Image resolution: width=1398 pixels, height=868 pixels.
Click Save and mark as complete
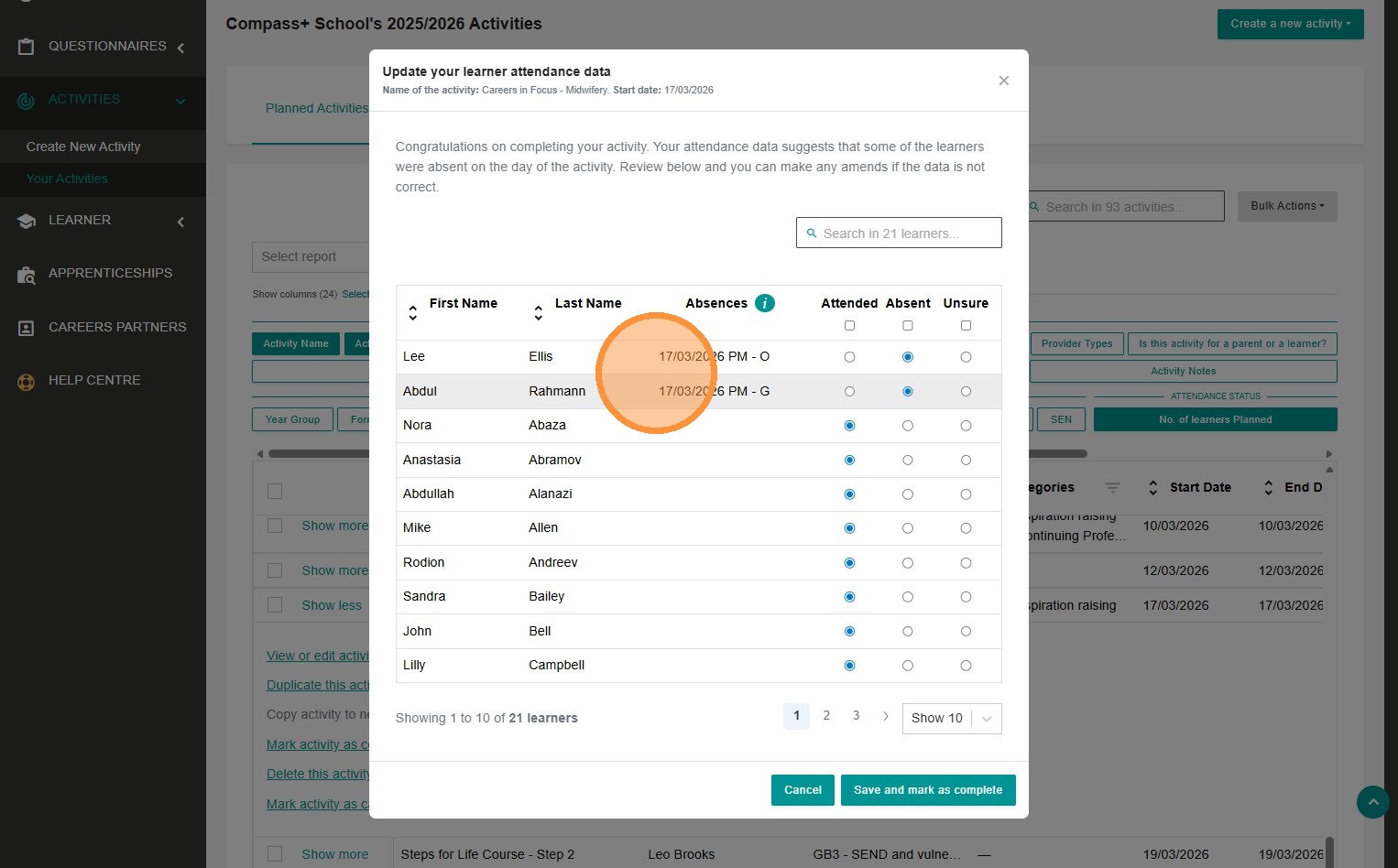pos(928,790)
